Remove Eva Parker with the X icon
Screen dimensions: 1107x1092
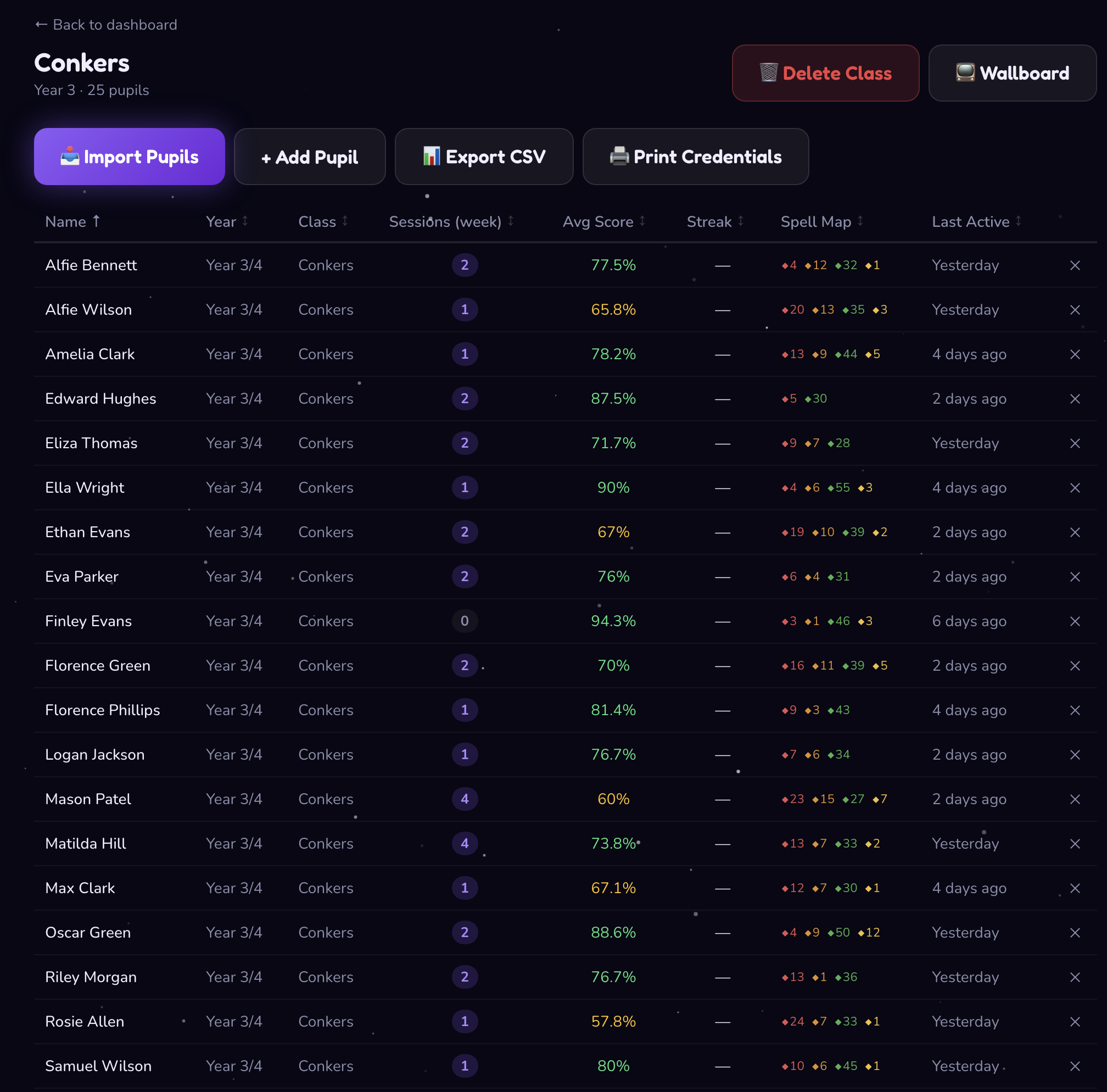click(1075, 577)
